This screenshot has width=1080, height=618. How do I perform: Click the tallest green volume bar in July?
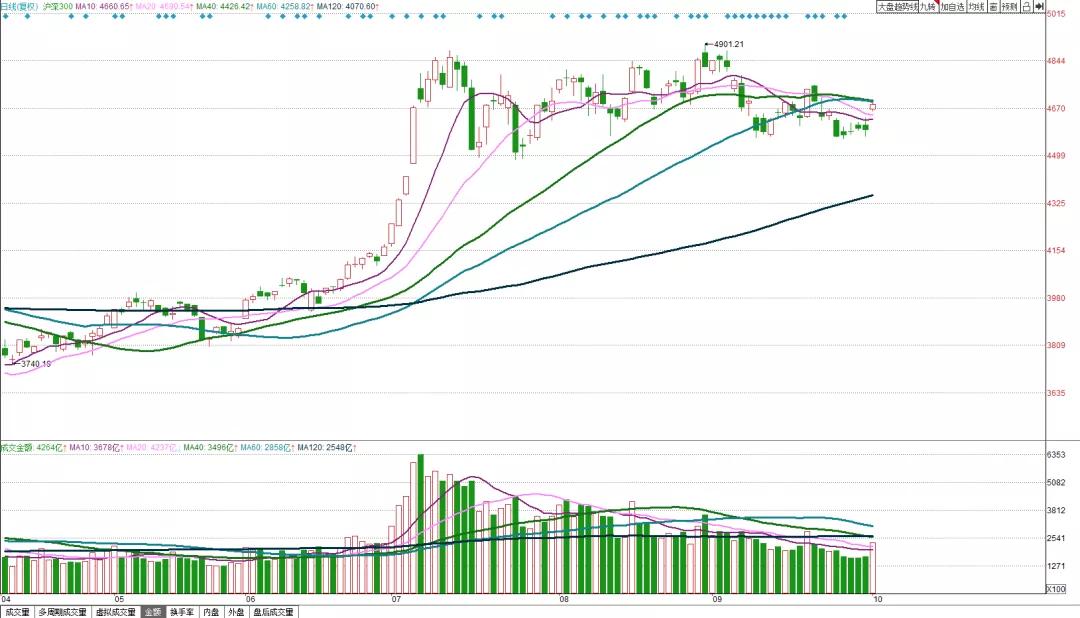(421, 524)
